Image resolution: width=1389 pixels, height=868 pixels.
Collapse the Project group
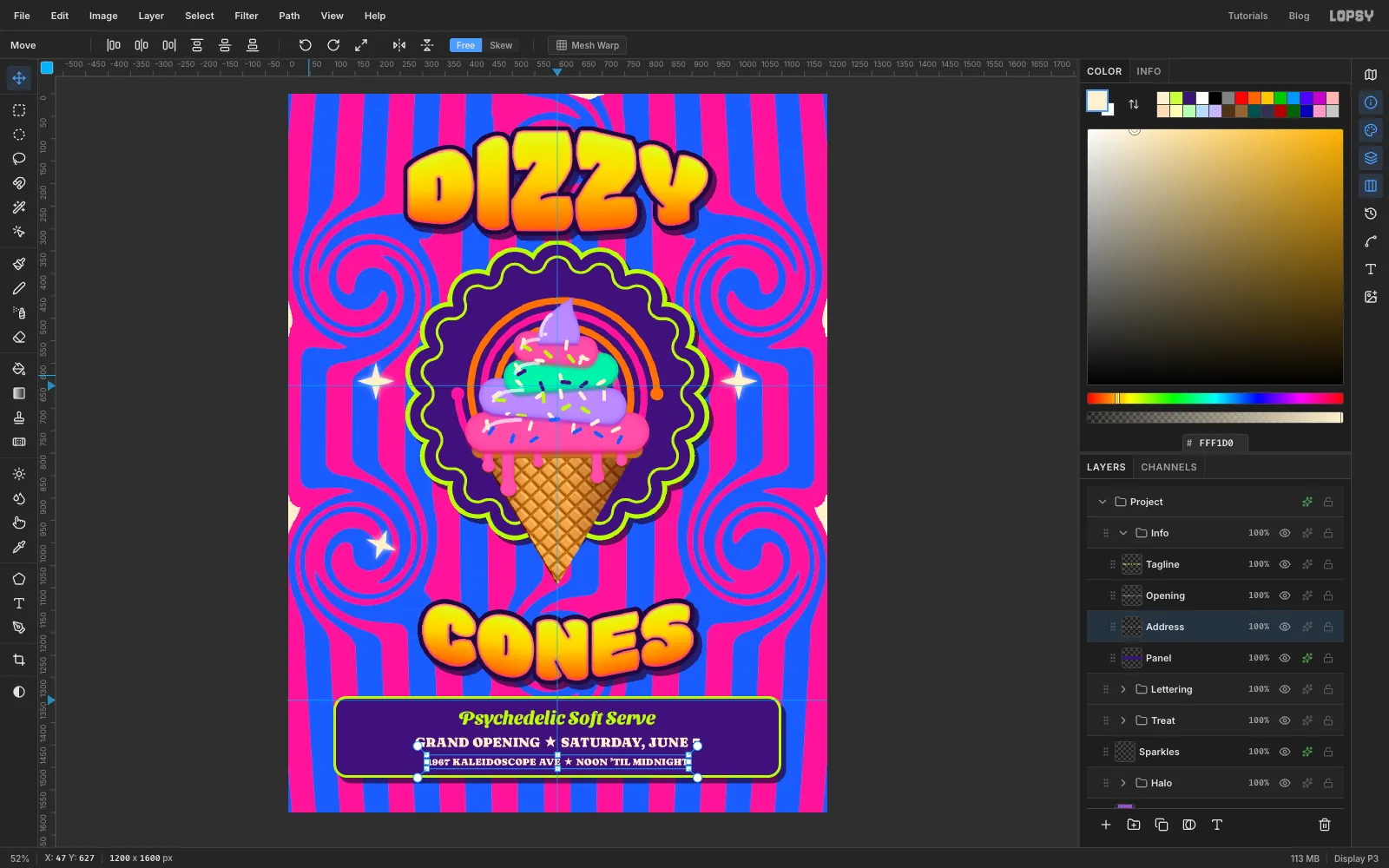tap(1103, 502)
